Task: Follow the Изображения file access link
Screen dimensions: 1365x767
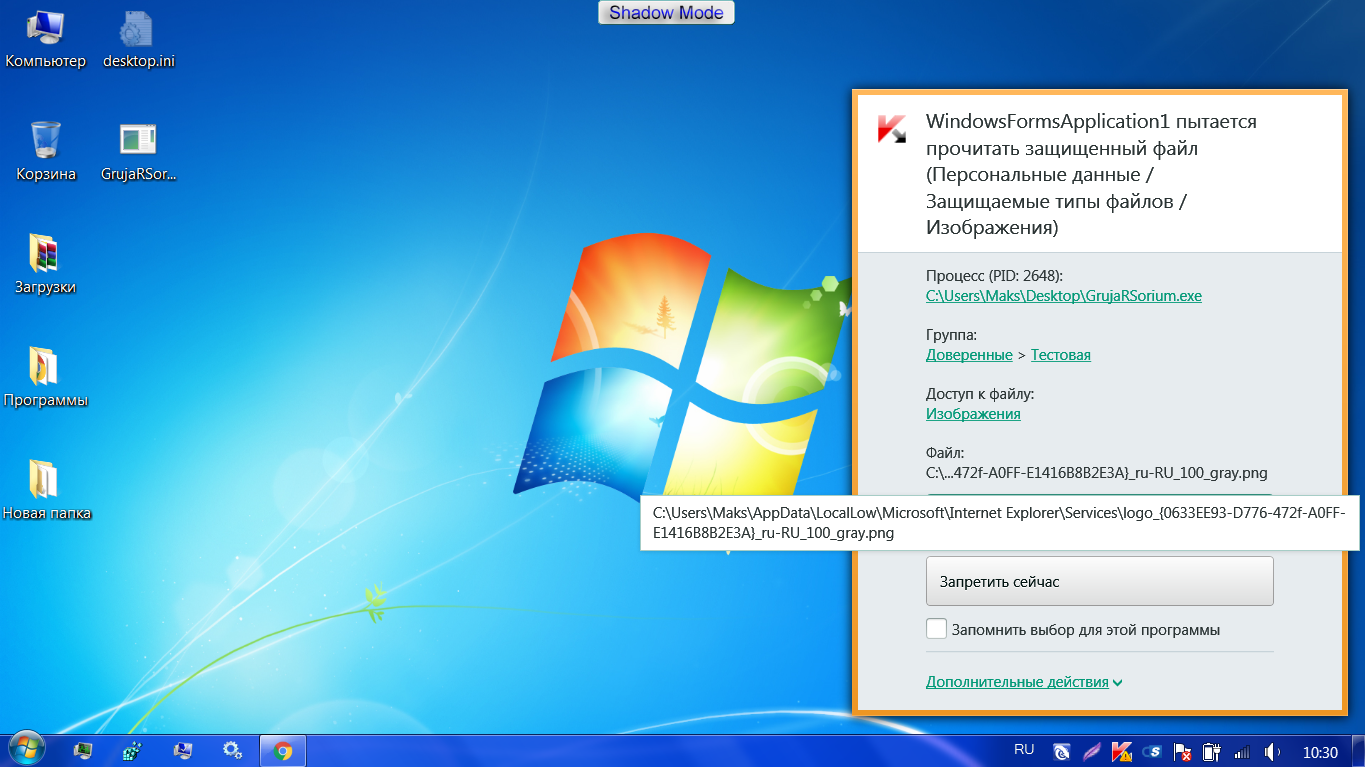Action: [x=973, y=414]
